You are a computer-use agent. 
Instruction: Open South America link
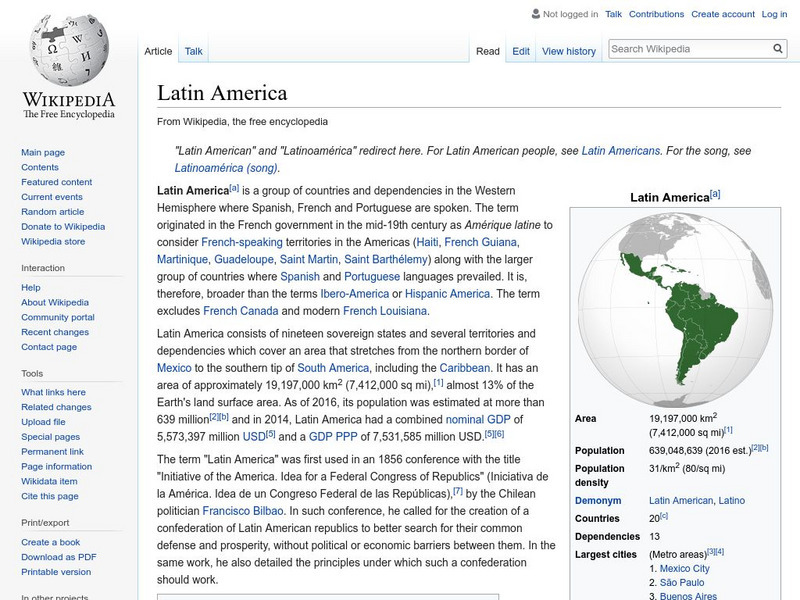click(333, 368)
